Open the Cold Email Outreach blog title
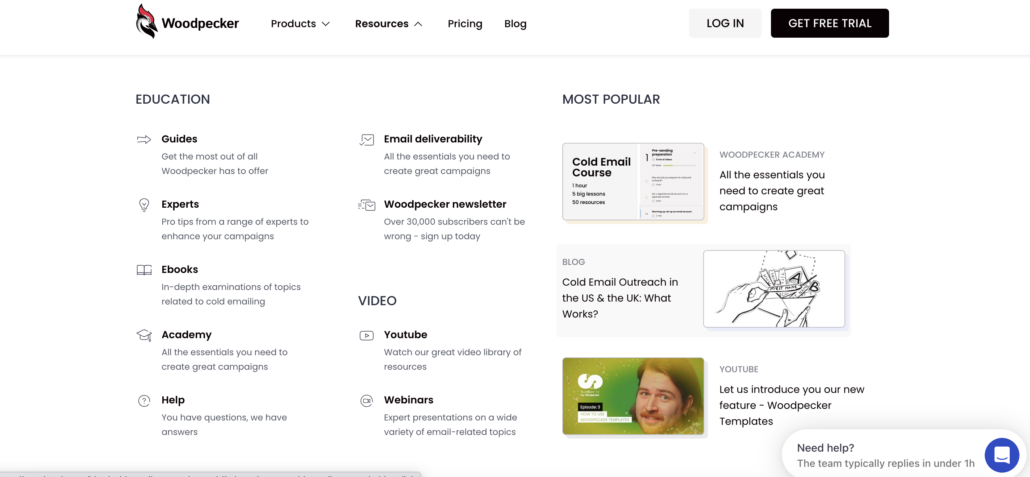This screenshot has height=477, width=1030. point(620,298)
